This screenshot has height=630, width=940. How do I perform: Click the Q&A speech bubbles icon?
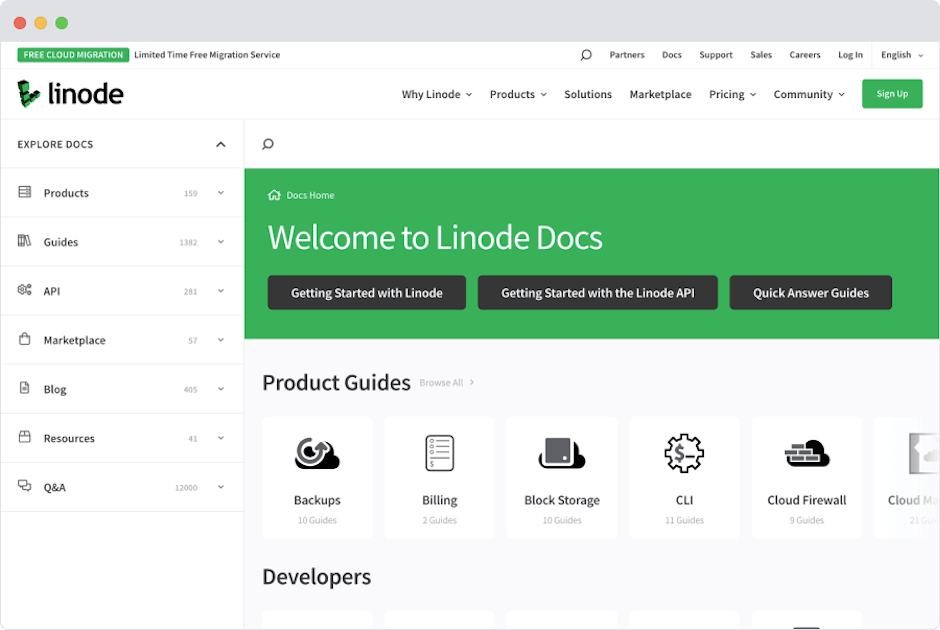point(24,487)
